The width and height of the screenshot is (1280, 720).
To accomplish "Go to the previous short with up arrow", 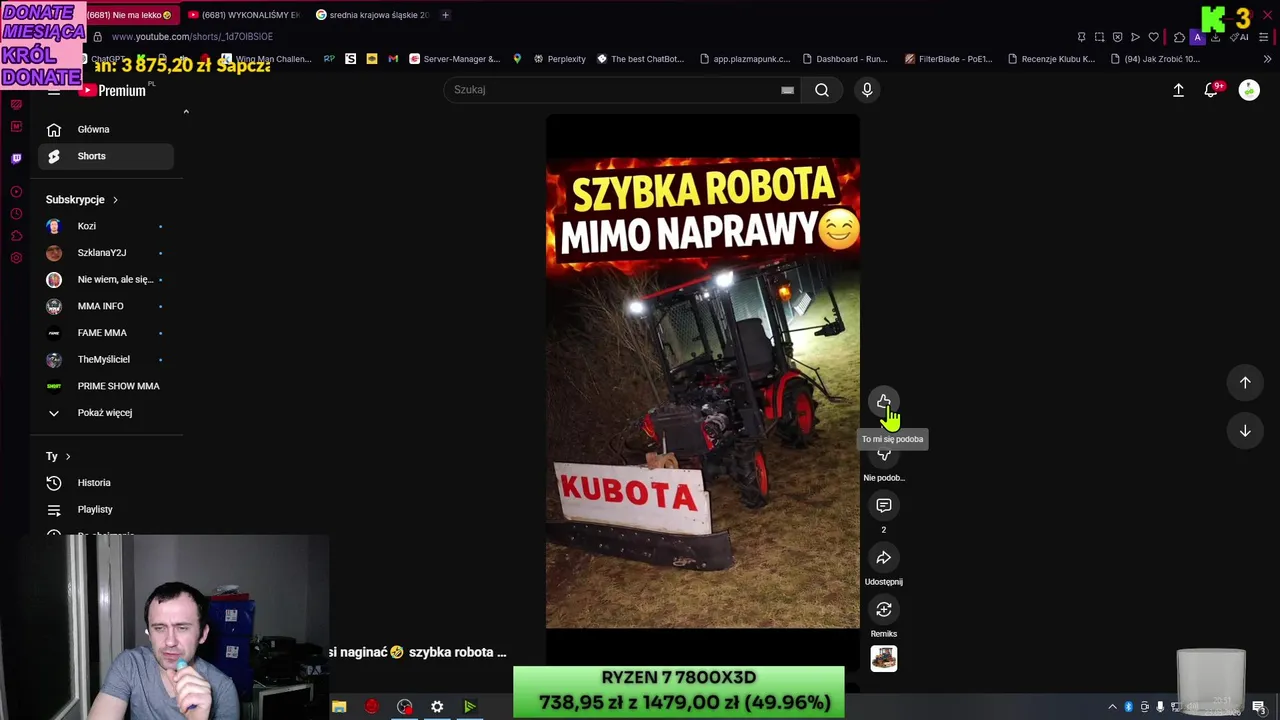I will (x=1245, y=382).
